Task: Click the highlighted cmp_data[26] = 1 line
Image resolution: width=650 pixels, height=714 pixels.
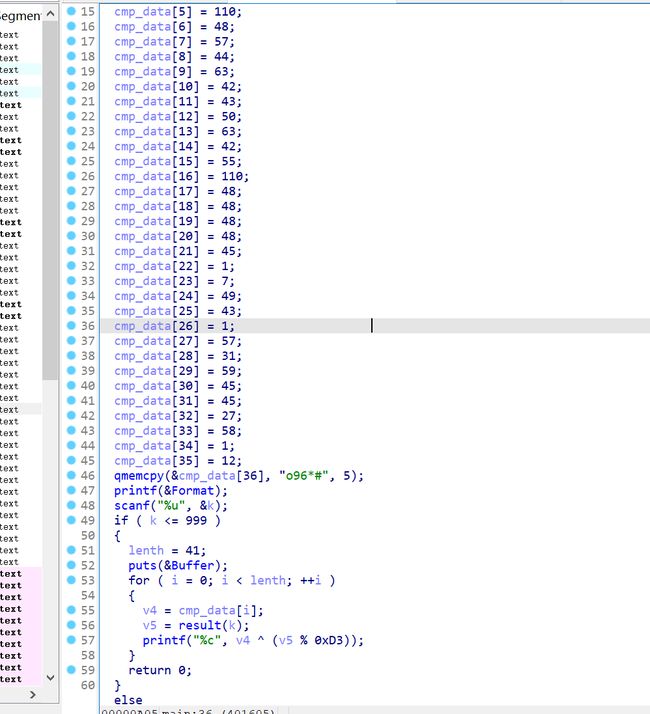Action: tap(174, 326)
